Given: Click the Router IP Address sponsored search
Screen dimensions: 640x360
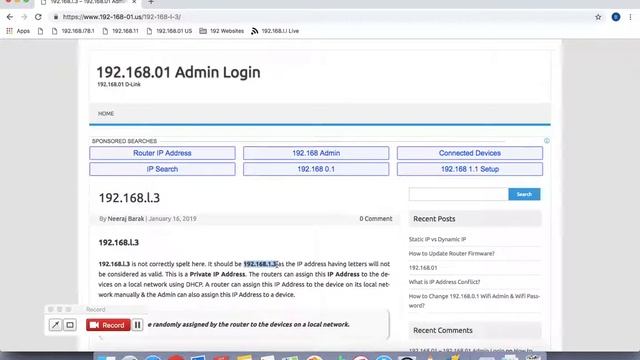Looking at the screenshot, I should click(162, 153).
